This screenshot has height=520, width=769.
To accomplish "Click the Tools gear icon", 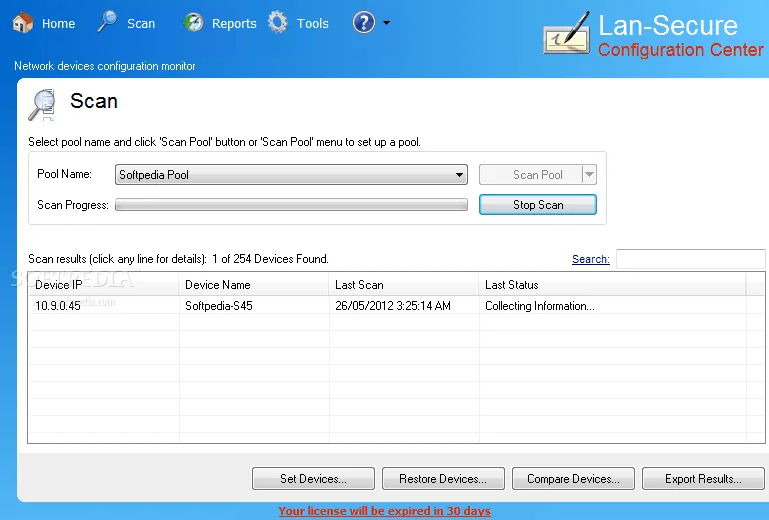I will 278,23.
